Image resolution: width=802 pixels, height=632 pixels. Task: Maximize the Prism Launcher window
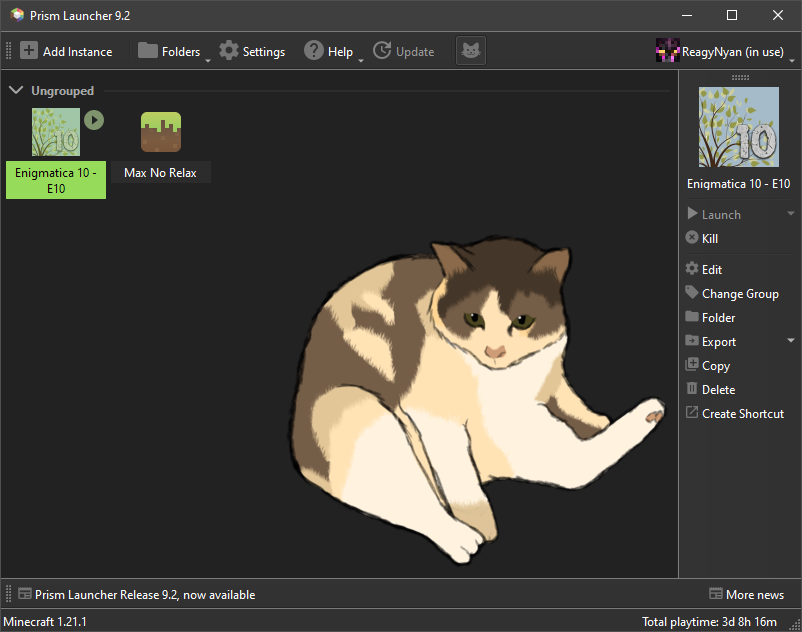(732, 15)
